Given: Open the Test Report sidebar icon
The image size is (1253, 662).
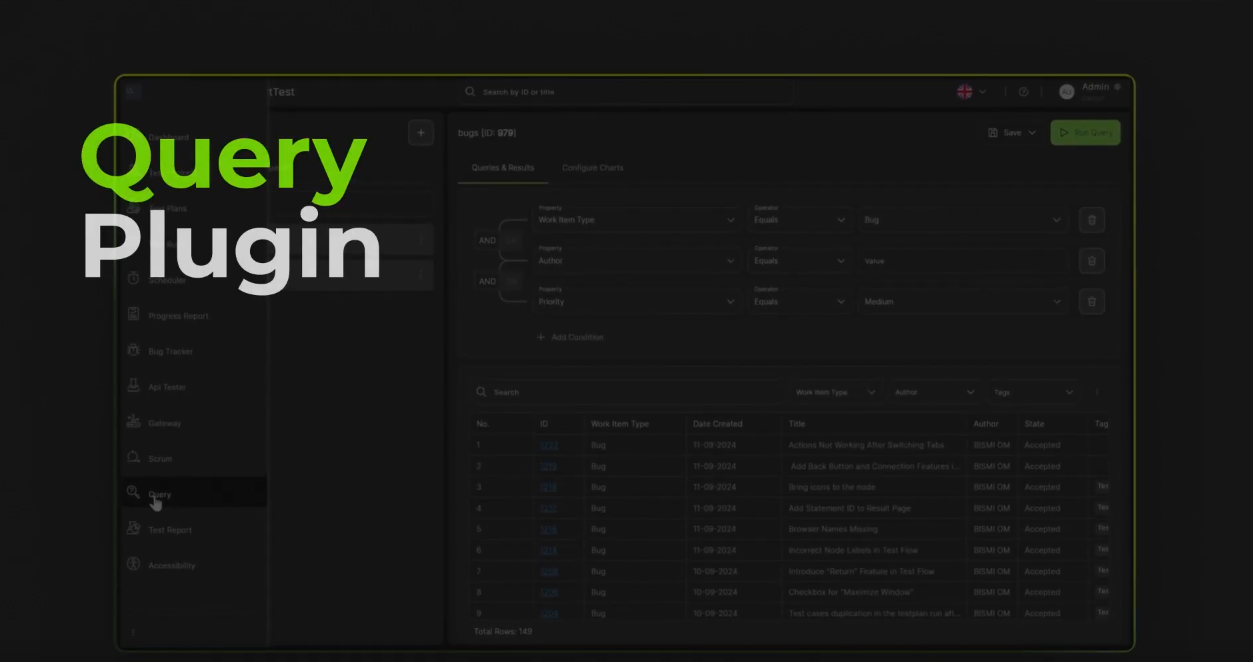Looking at the screenshot, I should click(134, 529).
